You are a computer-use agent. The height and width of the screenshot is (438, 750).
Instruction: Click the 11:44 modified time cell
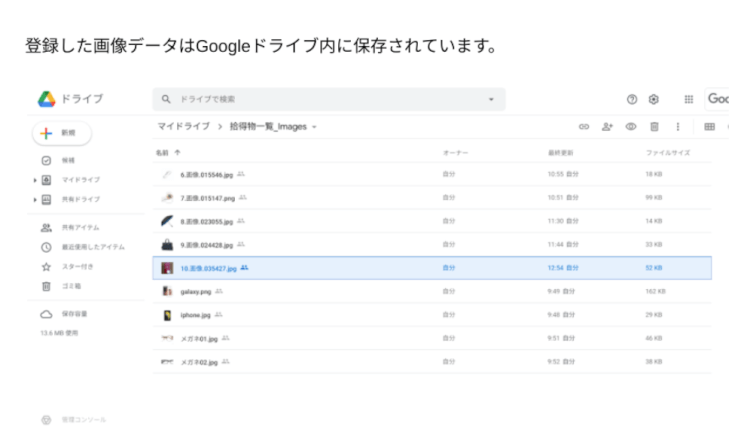tap(563, 244)
